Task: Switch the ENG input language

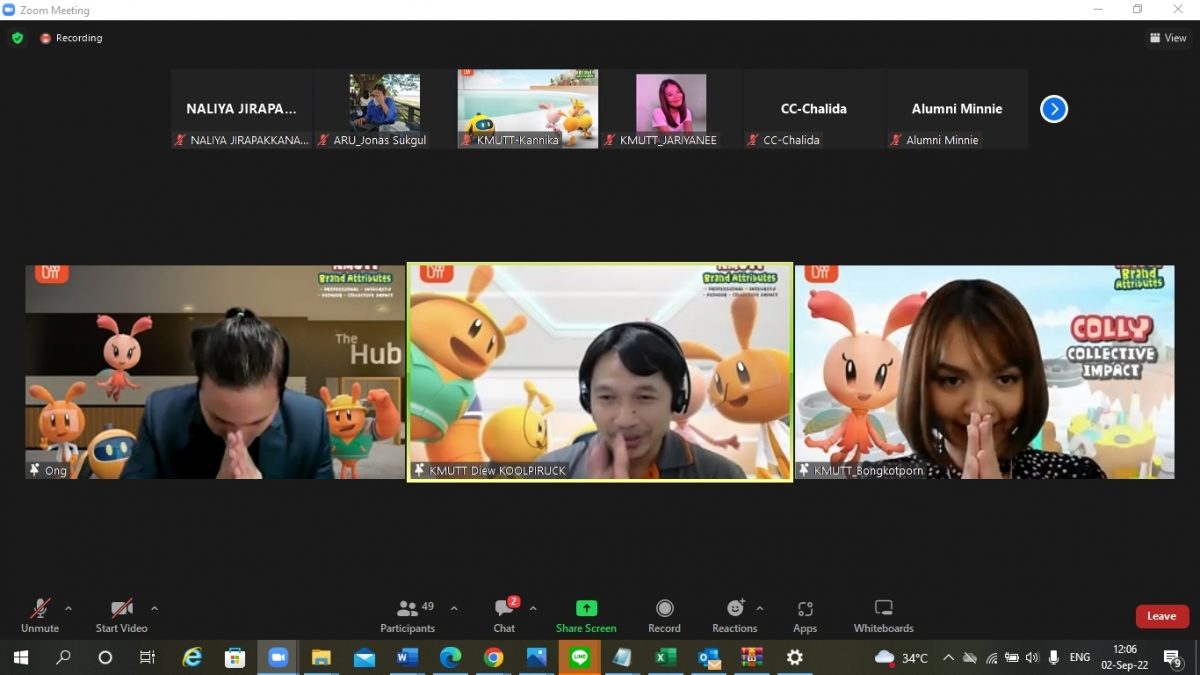Action: (x=1080, y=657)
